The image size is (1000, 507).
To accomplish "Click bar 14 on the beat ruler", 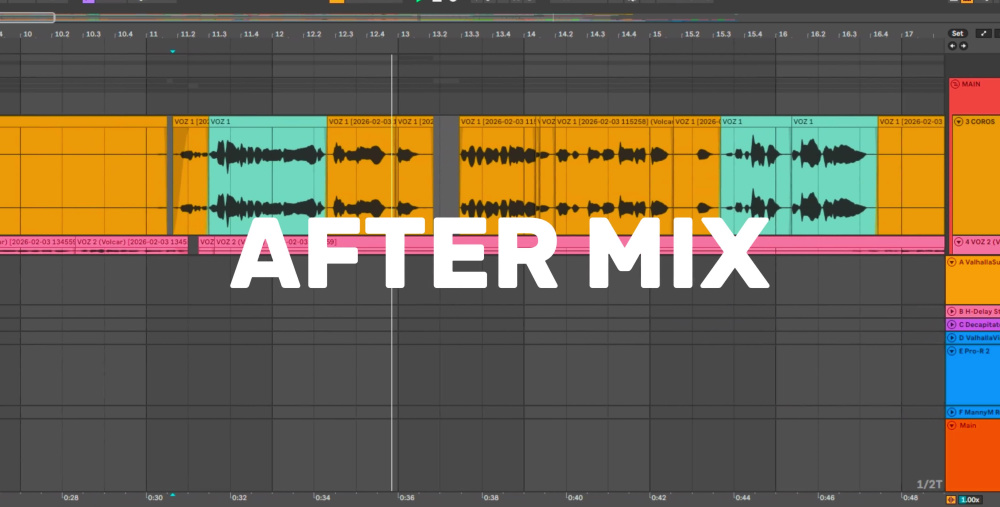I will 531,34.
